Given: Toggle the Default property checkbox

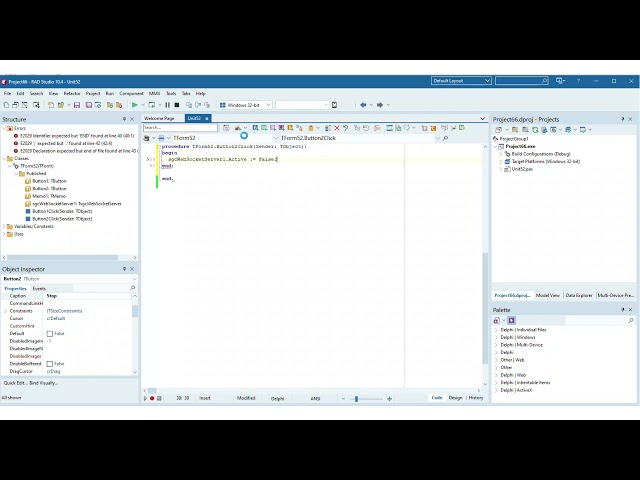Looking at the screenshot, I should point(50,334).
